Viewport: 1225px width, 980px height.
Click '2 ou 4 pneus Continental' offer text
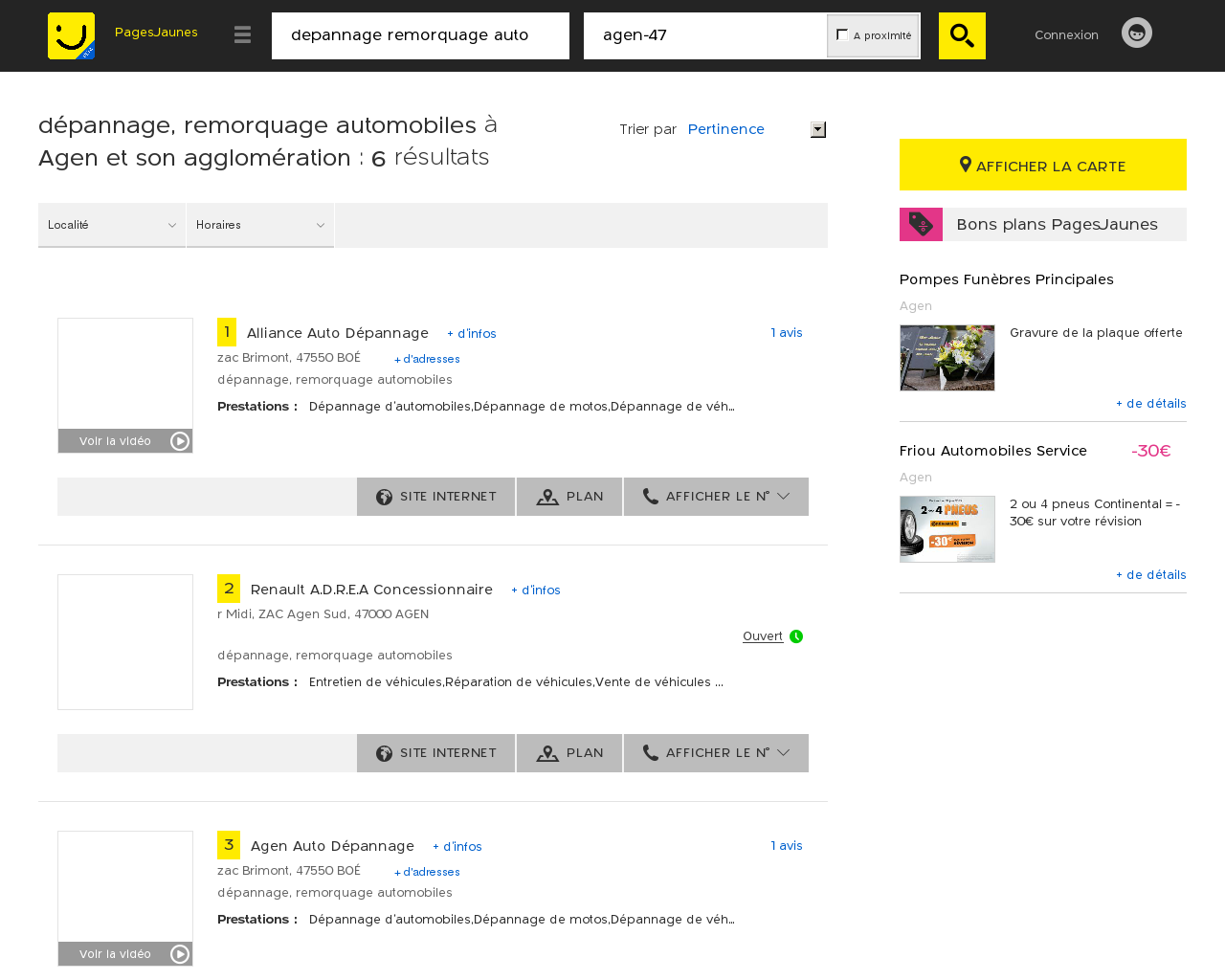pyautogui.click(x=1095, y=513)
